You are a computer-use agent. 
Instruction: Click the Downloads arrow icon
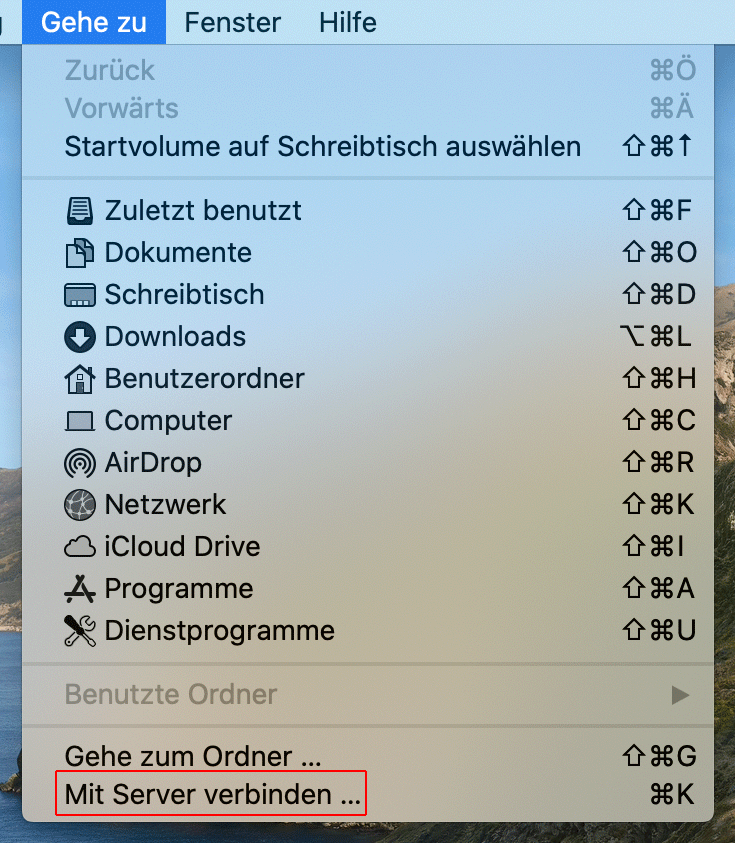(x=80, y=337)
